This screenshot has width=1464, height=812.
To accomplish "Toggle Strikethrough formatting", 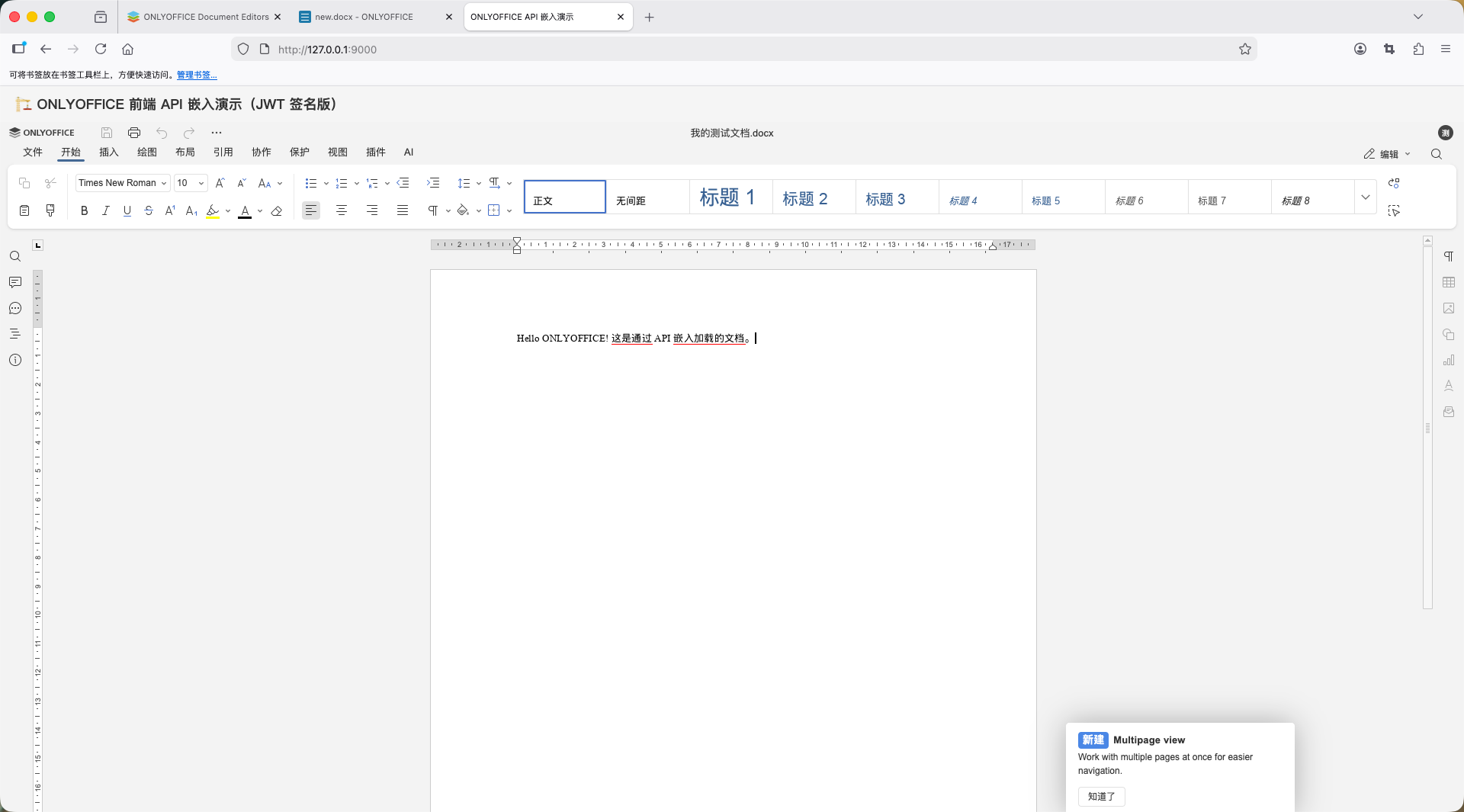I will pyautogui.click(x=149, y=211).
